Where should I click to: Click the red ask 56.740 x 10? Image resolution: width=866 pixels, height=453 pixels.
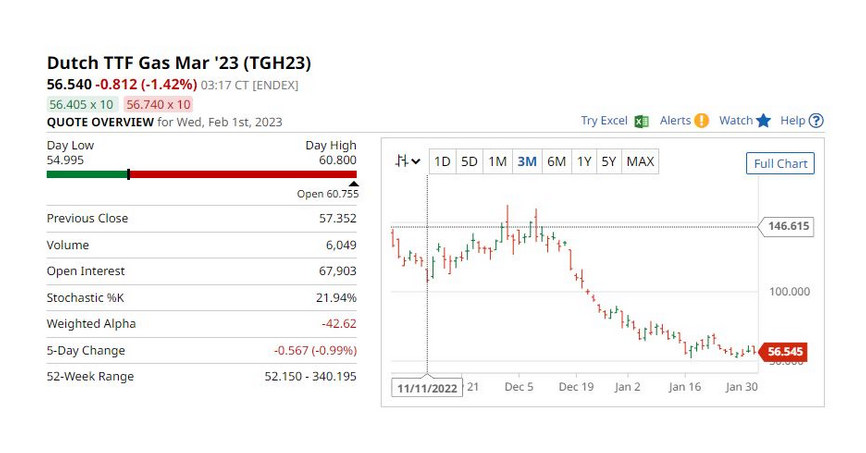tap(159, 104)
